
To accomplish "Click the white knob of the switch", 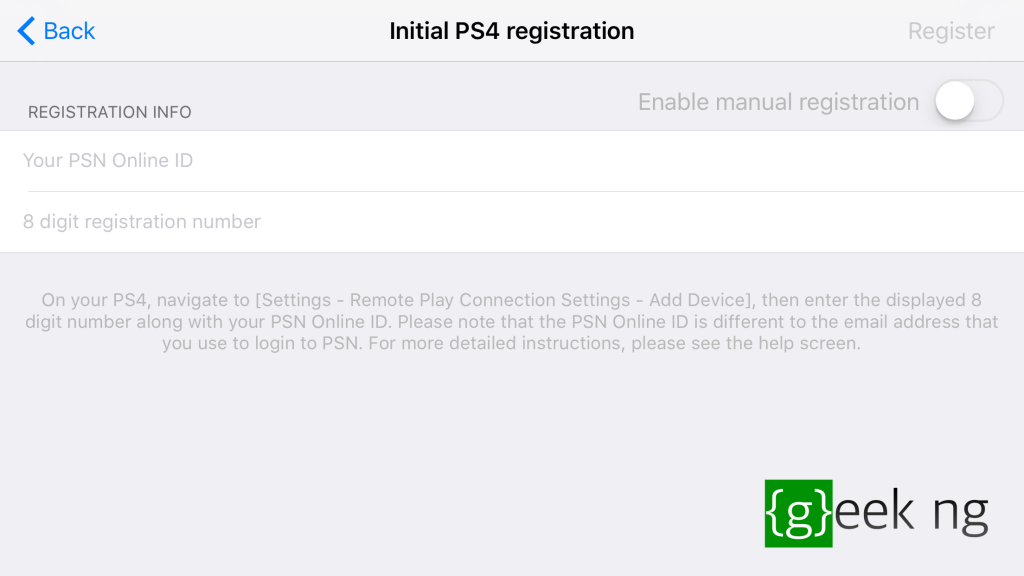I will [x=955, y=101].
